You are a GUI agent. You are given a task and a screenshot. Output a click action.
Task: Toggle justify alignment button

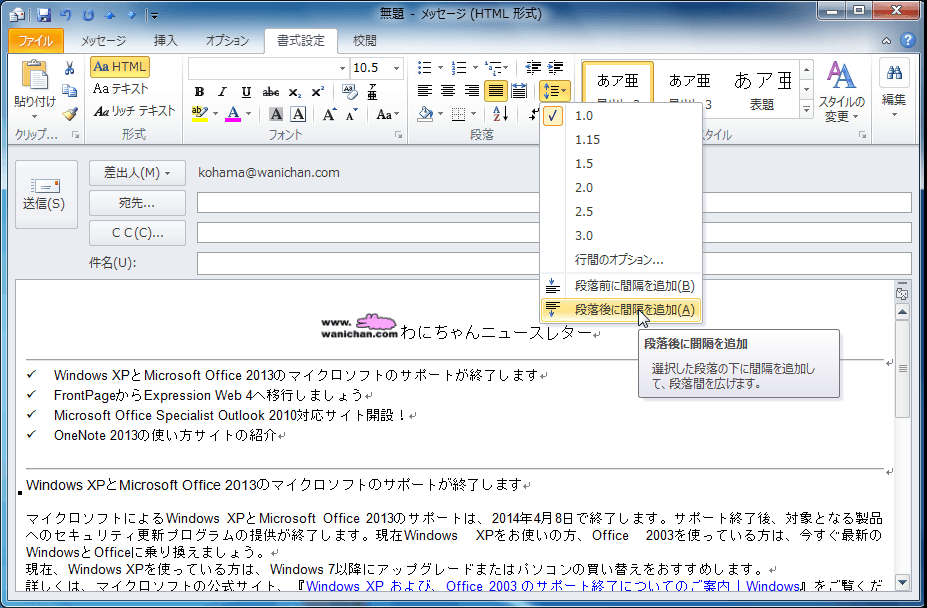(x=495, y=90)
